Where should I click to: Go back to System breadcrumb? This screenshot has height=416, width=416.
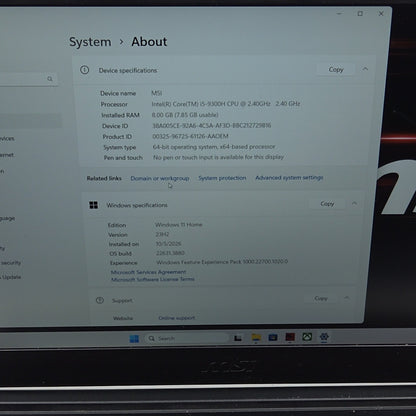click(90, 42)
